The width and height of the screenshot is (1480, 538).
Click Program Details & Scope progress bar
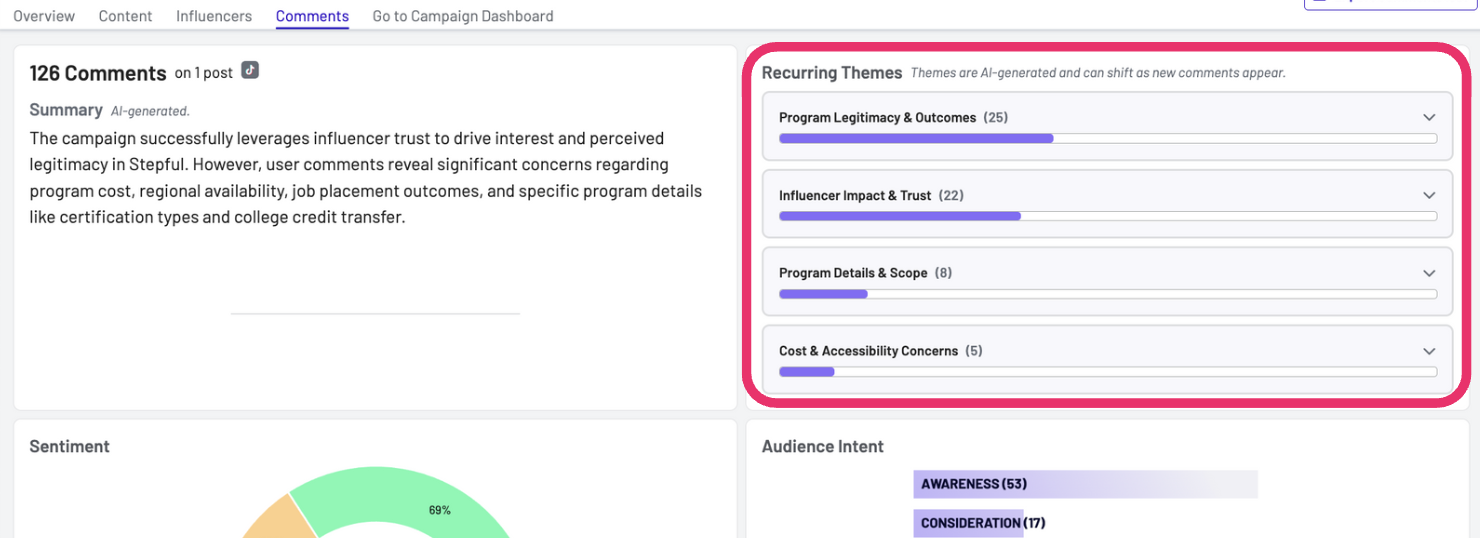[1108, 294]
